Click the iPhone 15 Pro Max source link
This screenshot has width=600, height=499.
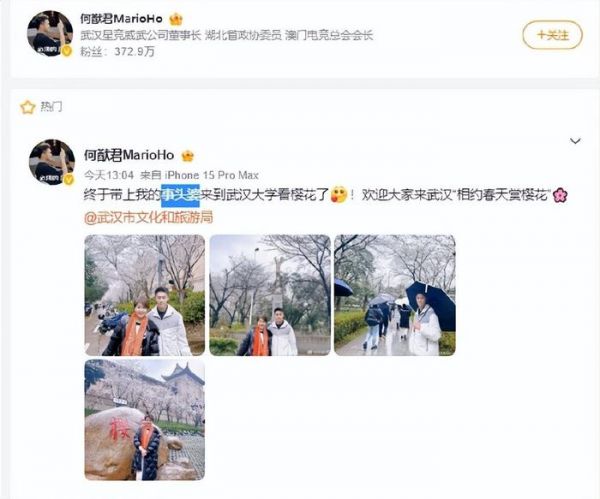coord(212,175)
